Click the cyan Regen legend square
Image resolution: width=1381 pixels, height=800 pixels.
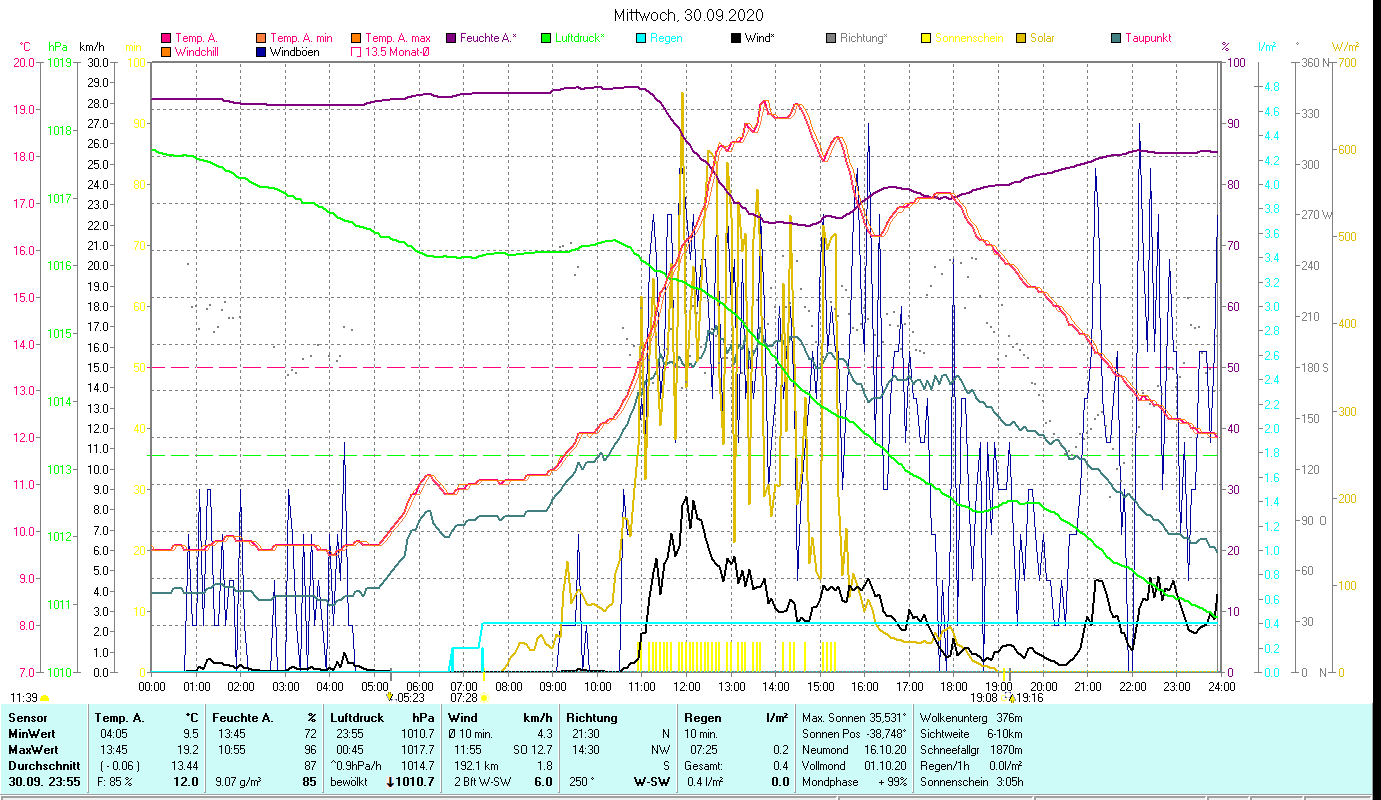point(641,38)
